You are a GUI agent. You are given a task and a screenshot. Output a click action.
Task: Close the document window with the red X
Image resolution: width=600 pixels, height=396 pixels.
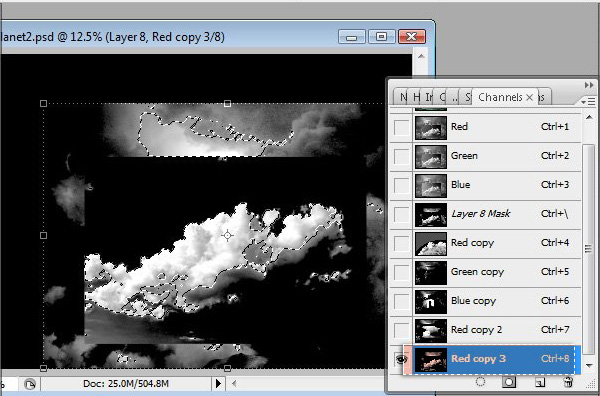click(412, 37)
